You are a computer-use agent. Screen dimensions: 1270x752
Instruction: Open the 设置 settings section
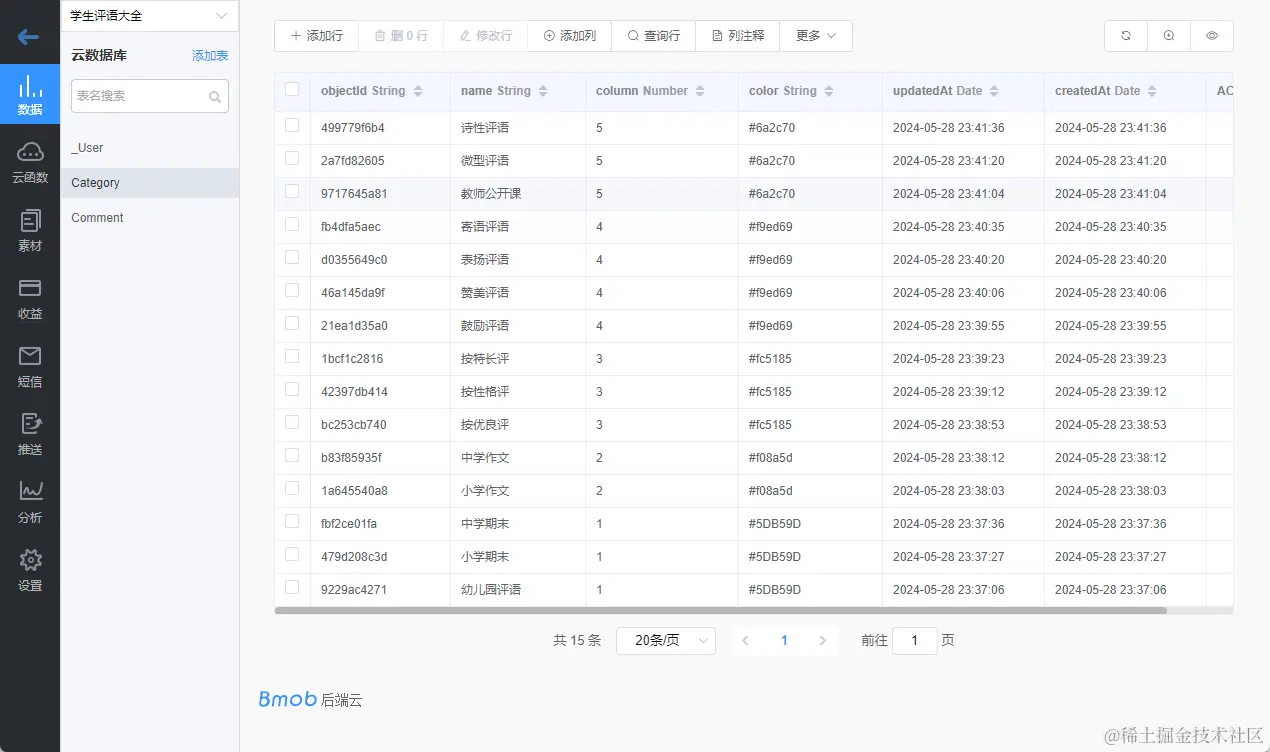[x=30, y=570]
